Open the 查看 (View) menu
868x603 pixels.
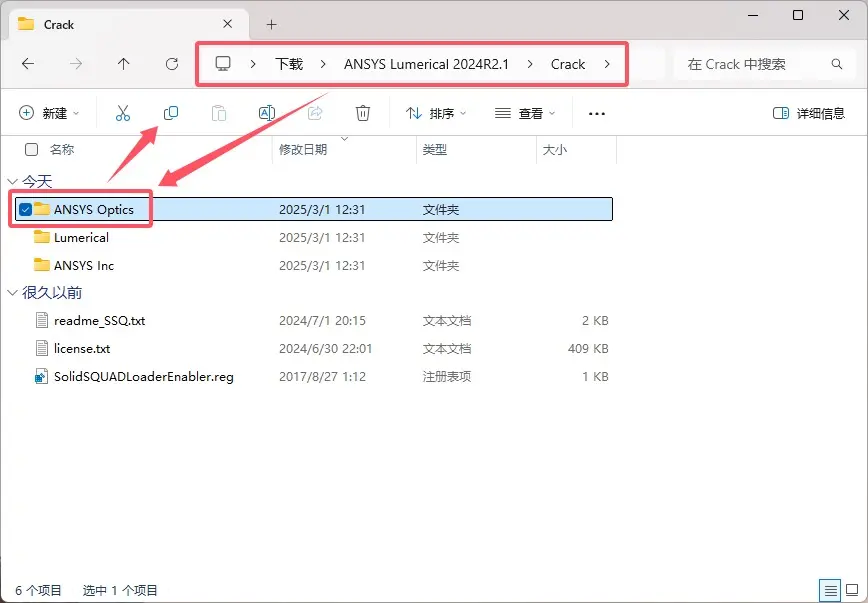[525, 113]
